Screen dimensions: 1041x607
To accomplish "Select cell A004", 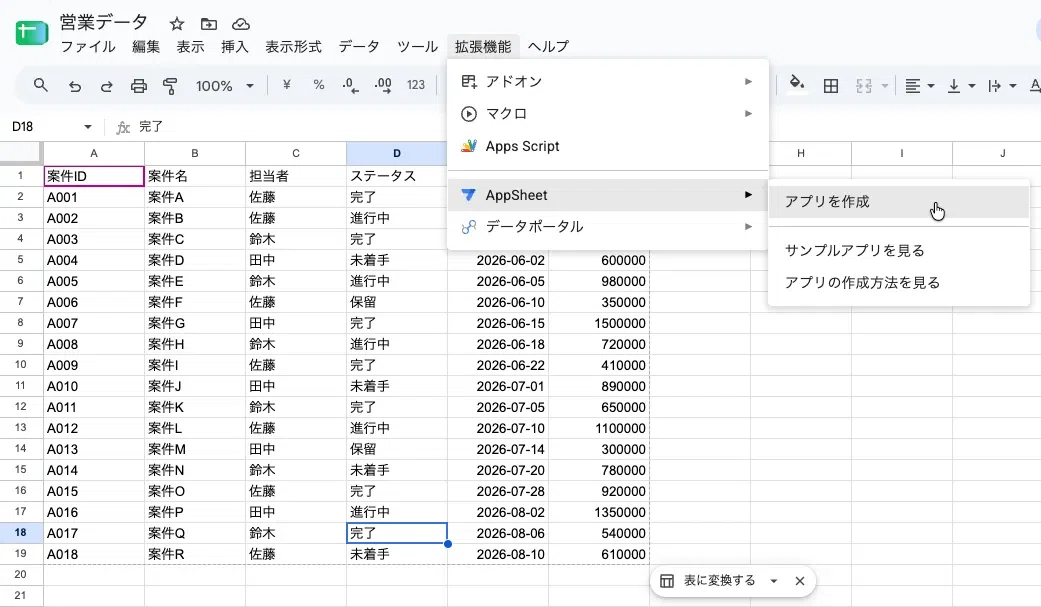I will click(94, 260).
